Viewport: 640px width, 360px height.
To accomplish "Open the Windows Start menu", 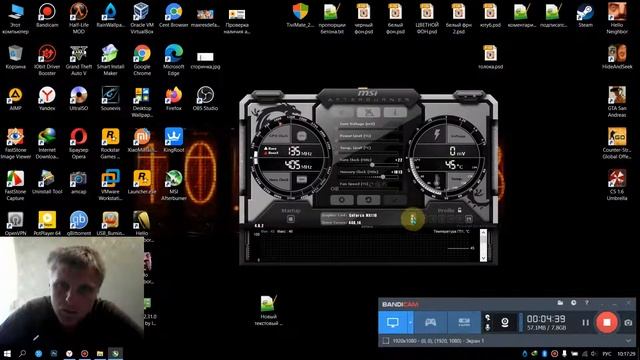I will [7, 353].
